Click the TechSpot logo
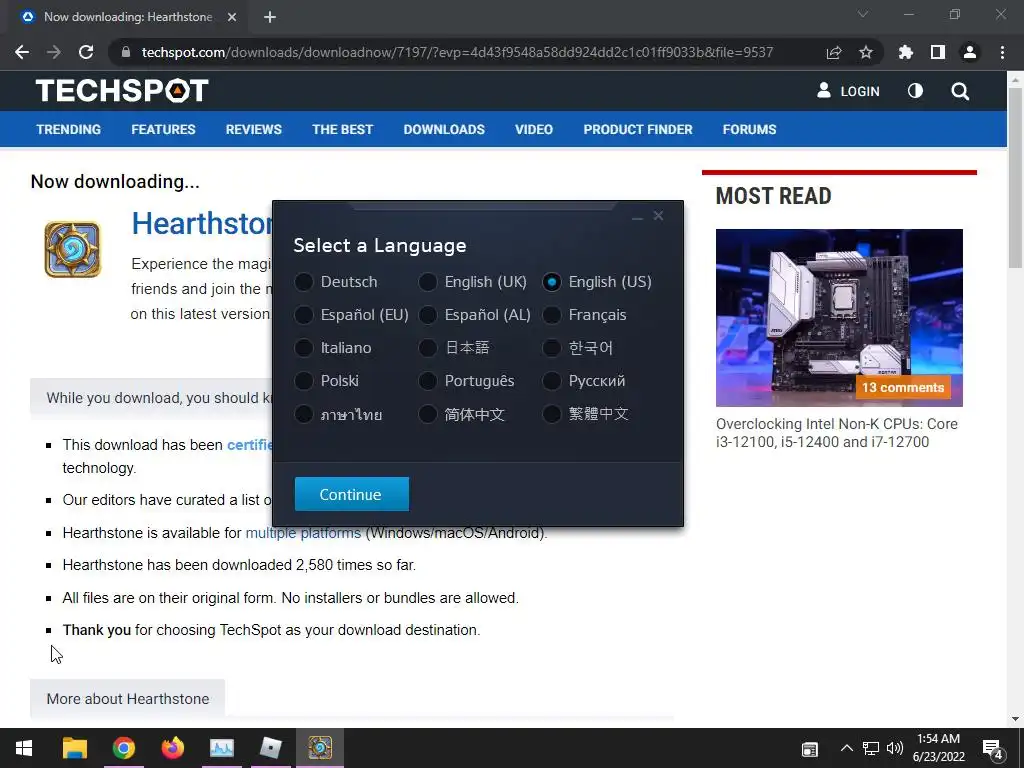Screen dimensions: 1024x768 (x=122, y=91)
